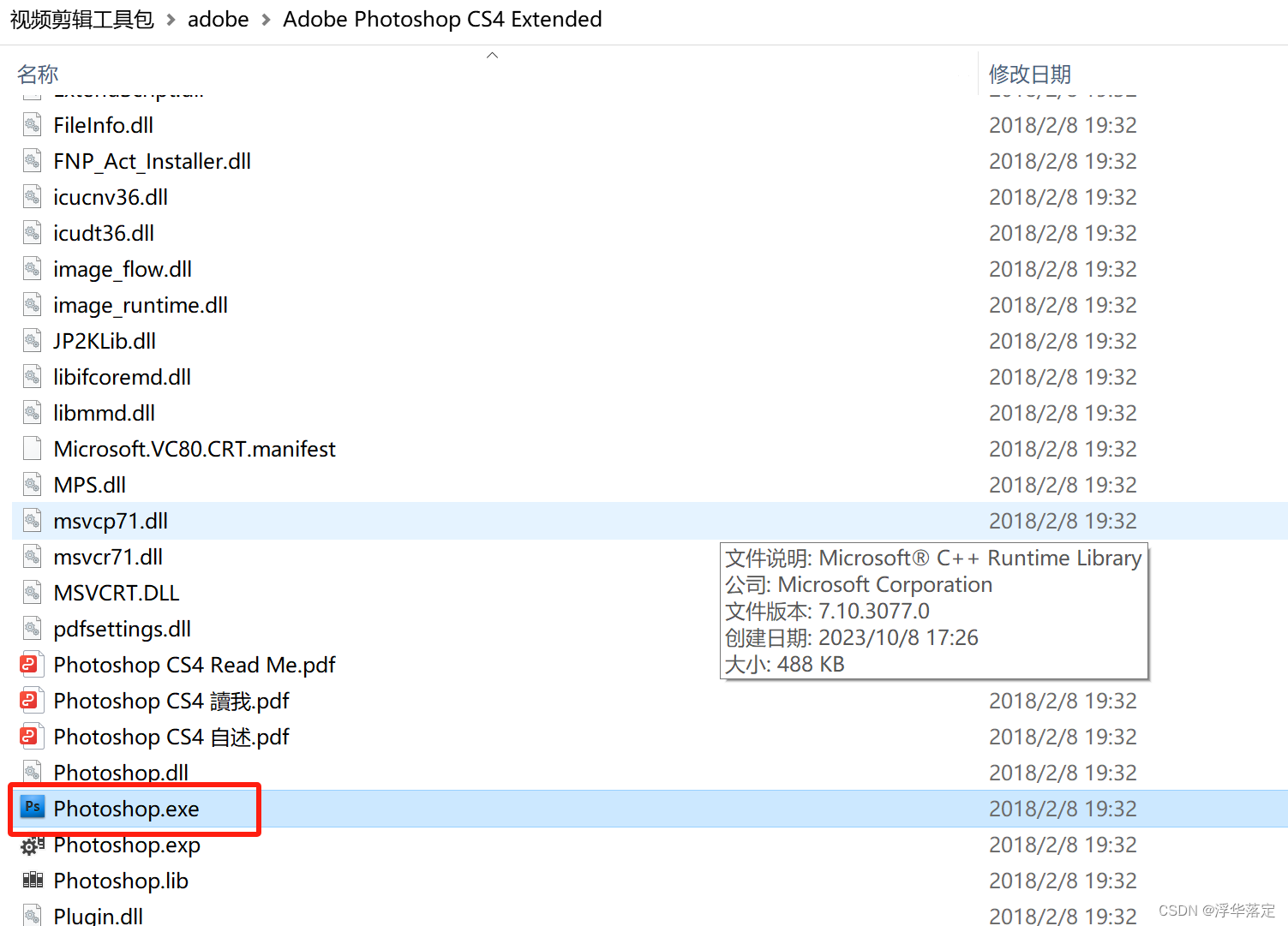
Task: Click the modified date of MPS.dll
Action: pyautogui.click(x=1063, y=485)
